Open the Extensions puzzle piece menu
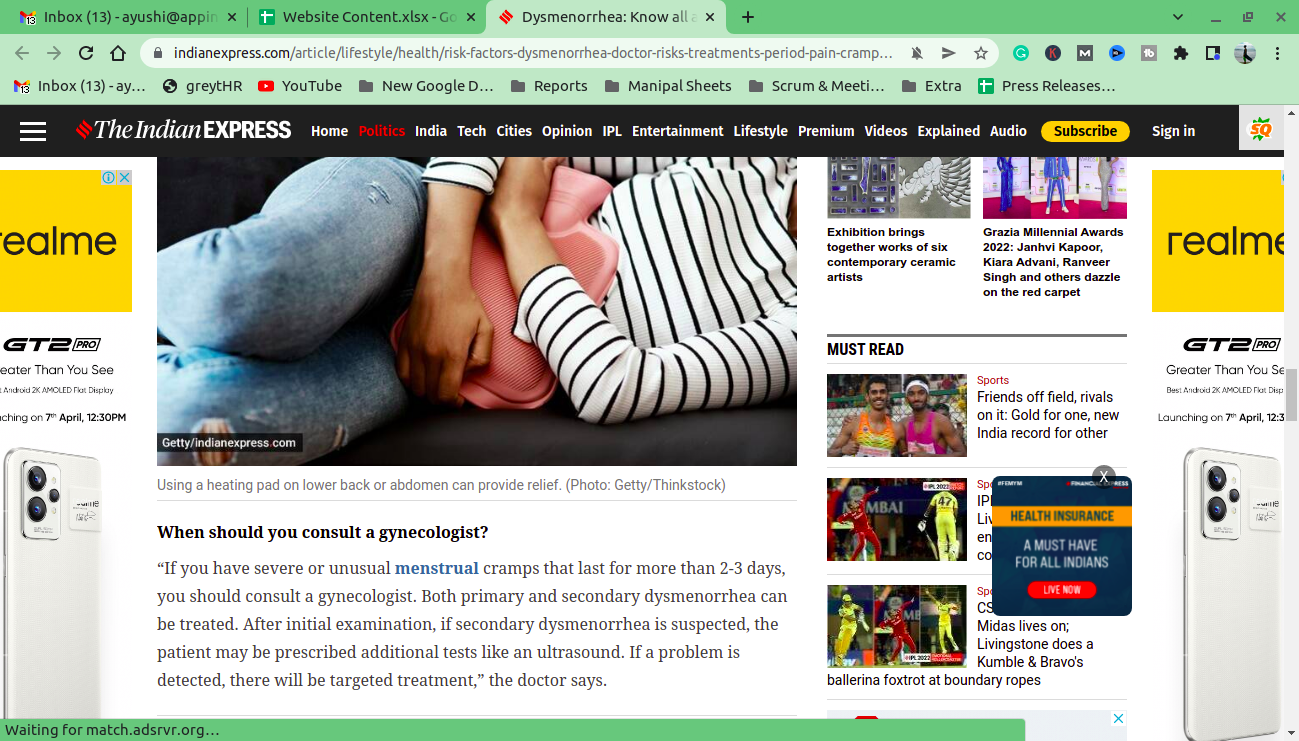 1181,53
